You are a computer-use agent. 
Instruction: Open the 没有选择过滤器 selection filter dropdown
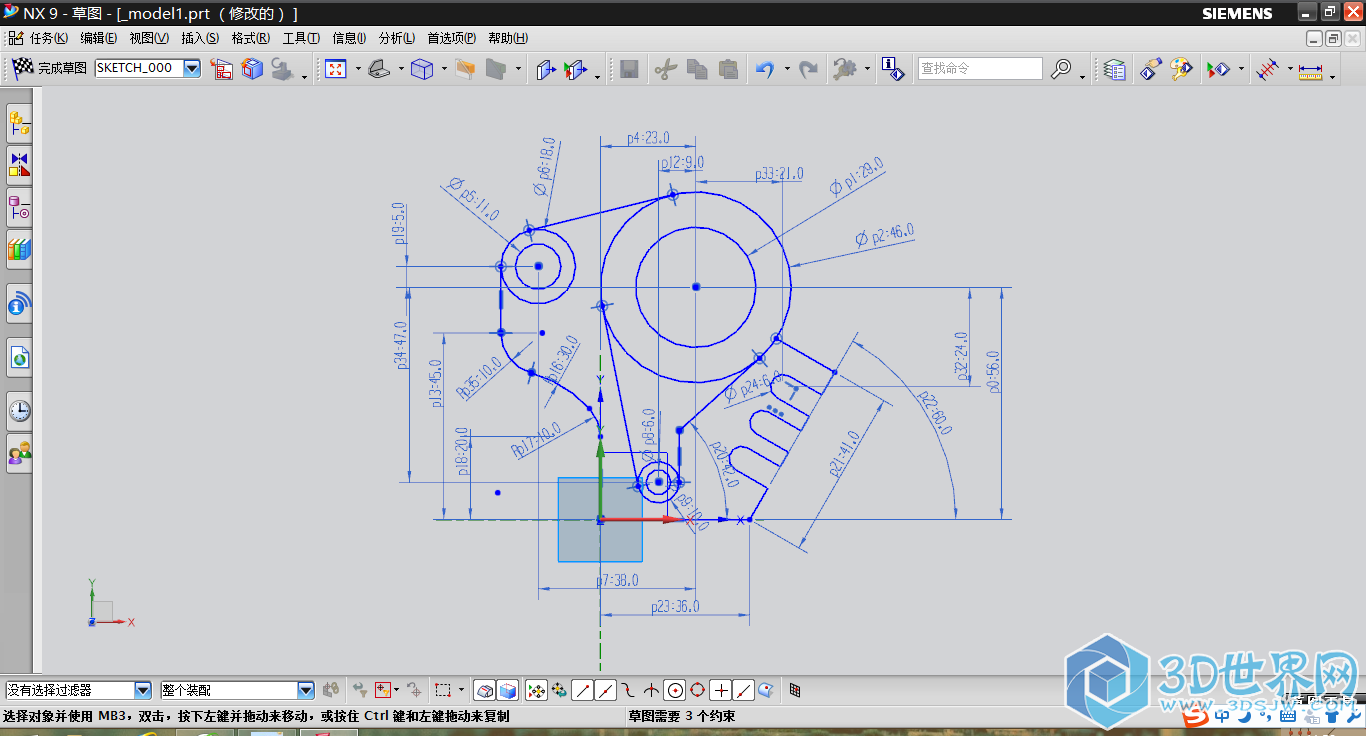click(x=143, y=690)
